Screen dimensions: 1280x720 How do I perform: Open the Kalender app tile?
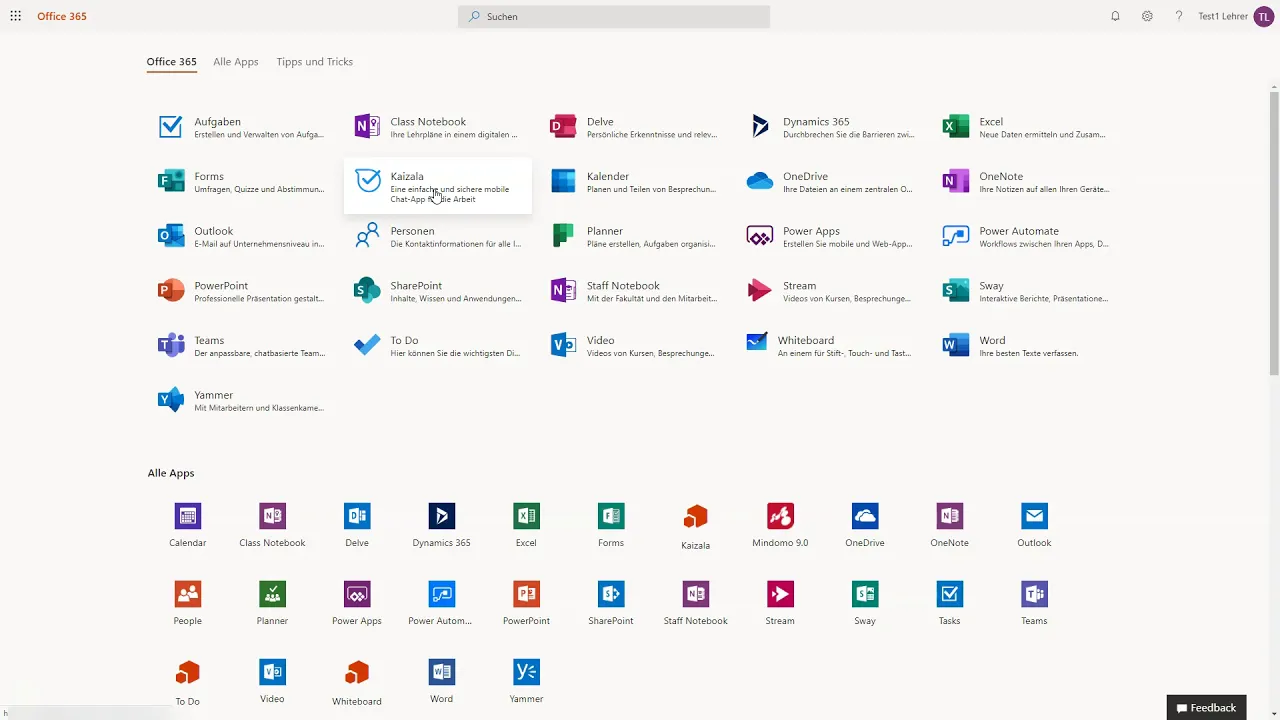click(x=634, y=182)
